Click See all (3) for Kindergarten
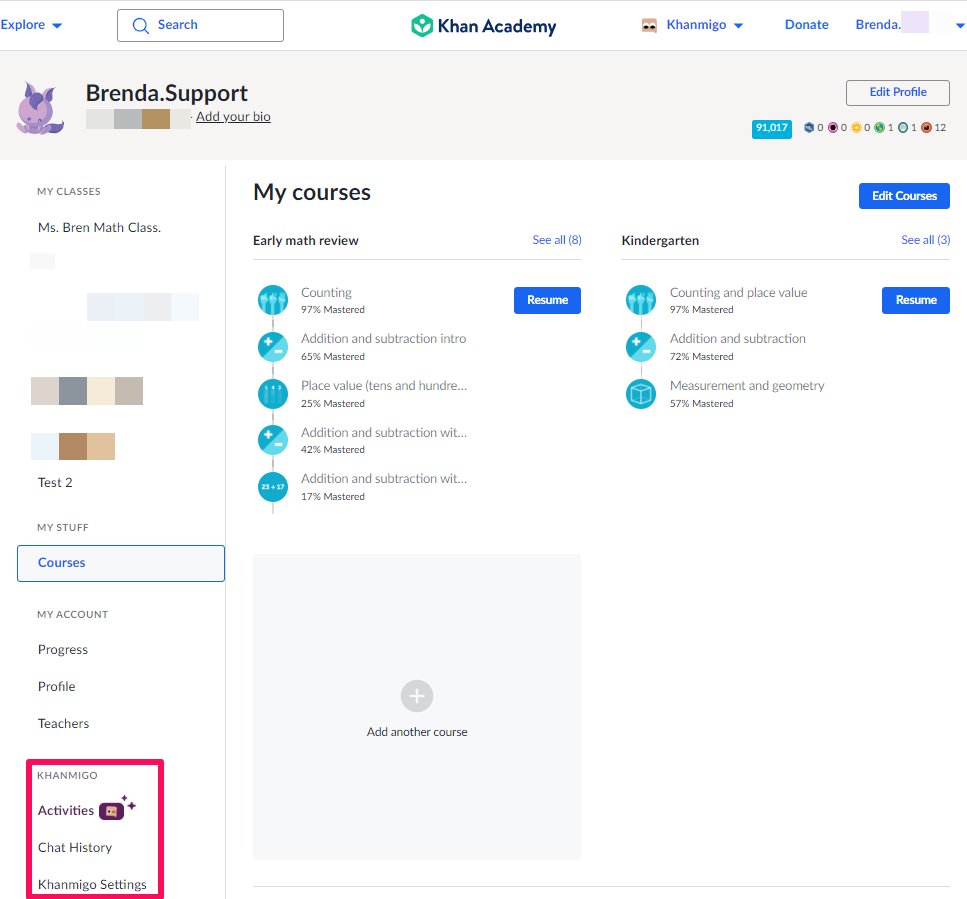 926,240
